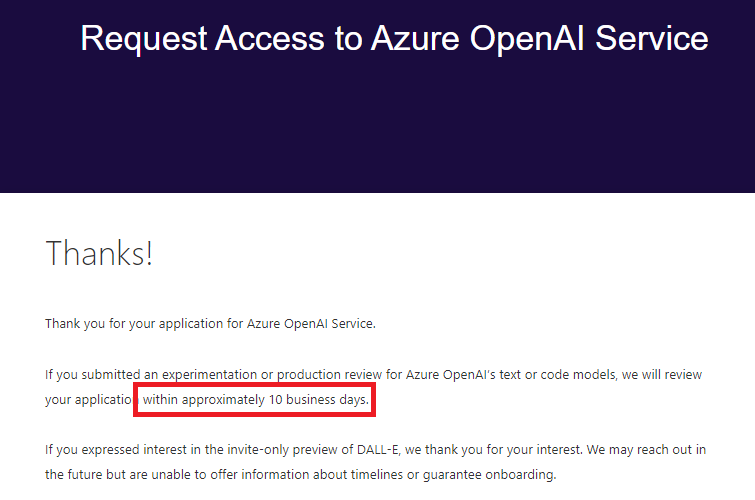
Task: Click the word "Request" in the header
Action: click(143, 39)
